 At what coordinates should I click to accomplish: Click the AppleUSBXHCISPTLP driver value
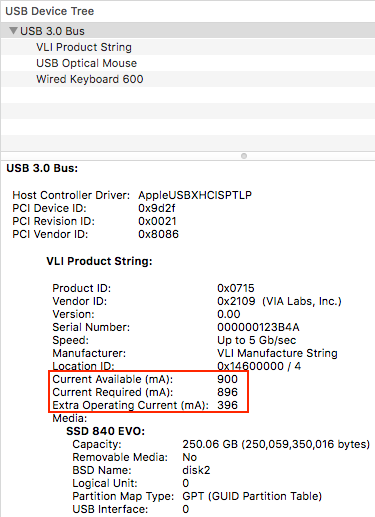[x=195, y=195]
